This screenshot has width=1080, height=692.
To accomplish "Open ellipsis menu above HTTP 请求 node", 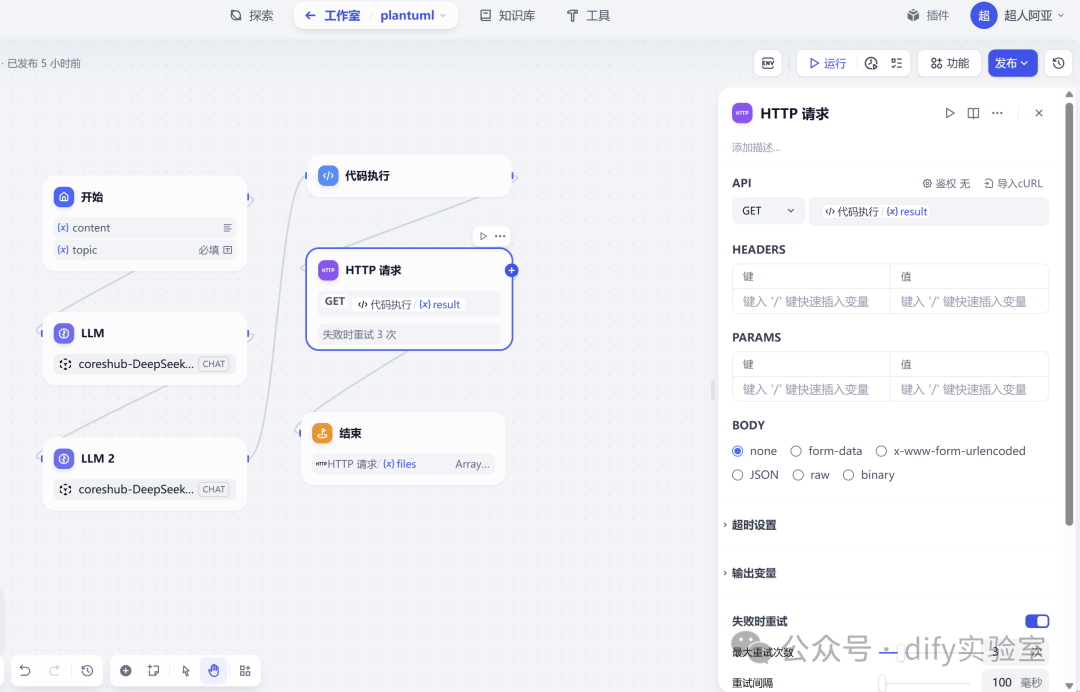I will [x=500, y=236].
